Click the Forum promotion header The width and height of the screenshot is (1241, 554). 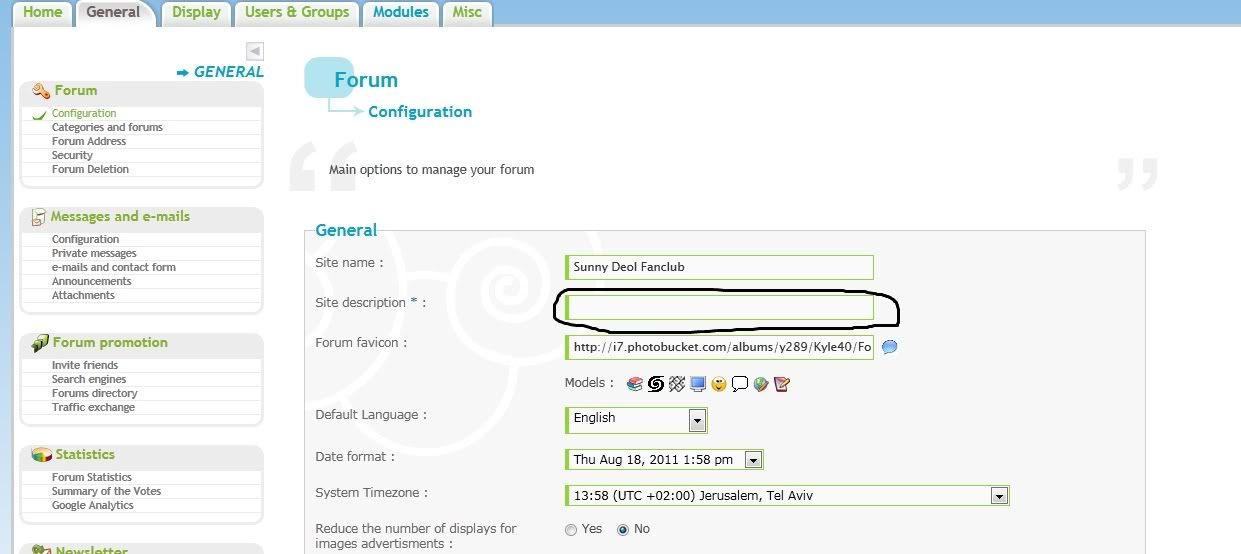tap(110, 343)
